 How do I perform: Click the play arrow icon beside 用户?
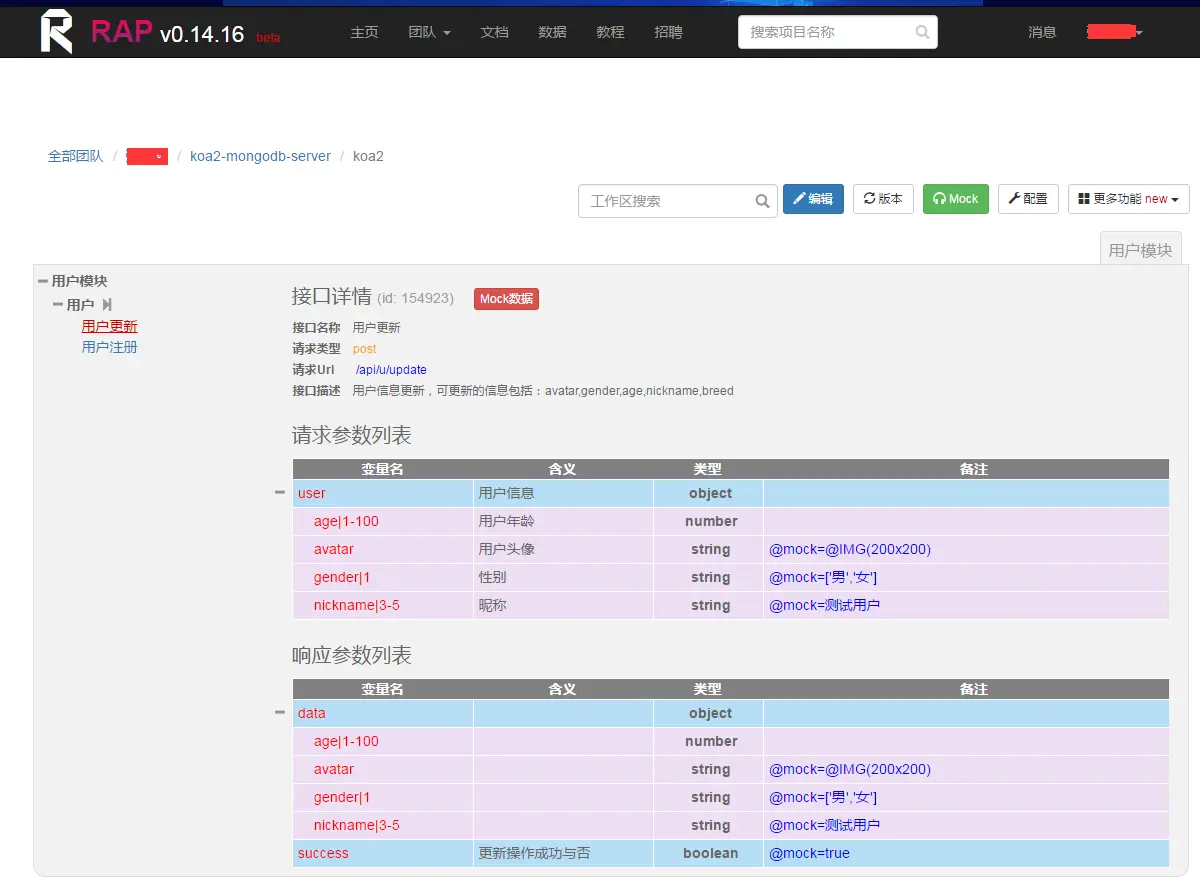click(x=107, y=304)
